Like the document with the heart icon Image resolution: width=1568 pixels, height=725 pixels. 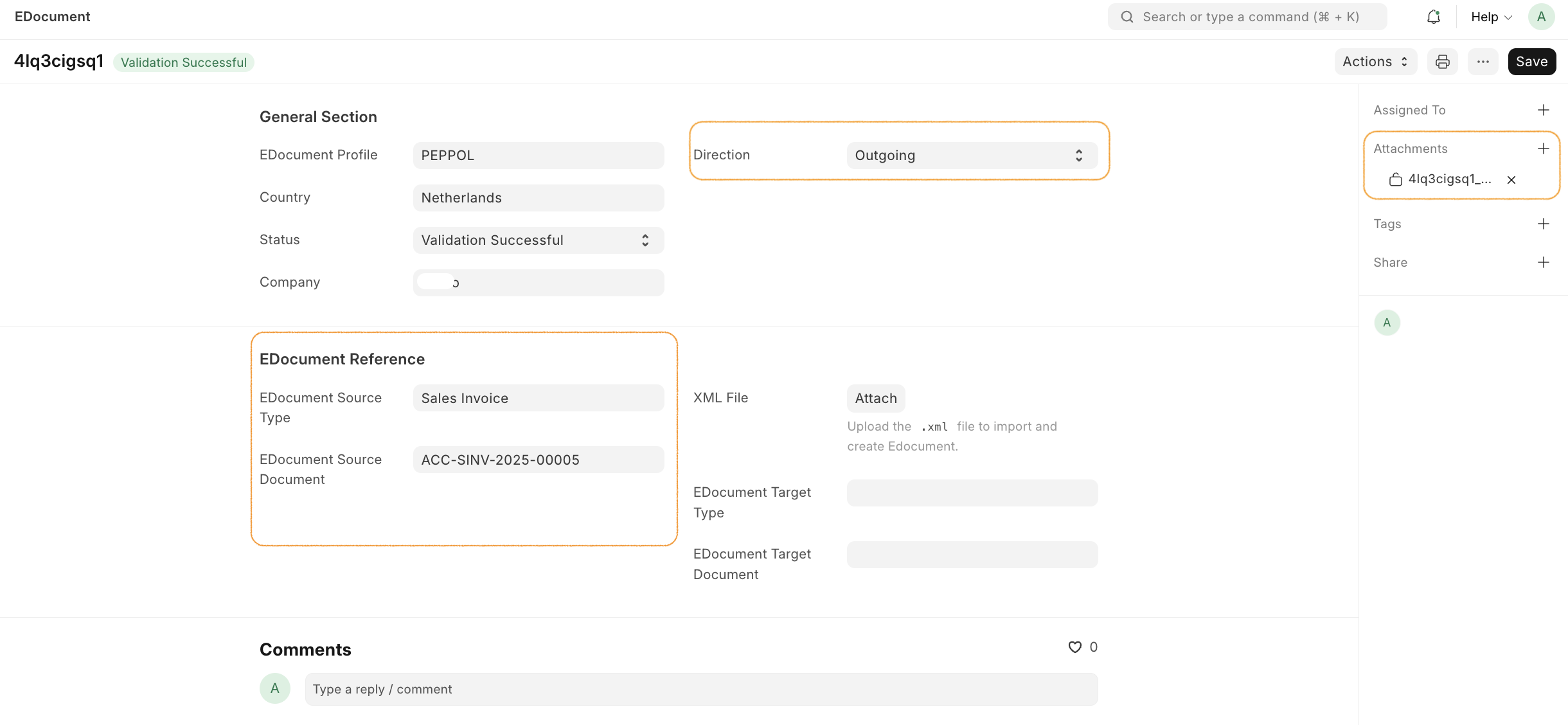pyautogui.click(x=1074, y=647)
